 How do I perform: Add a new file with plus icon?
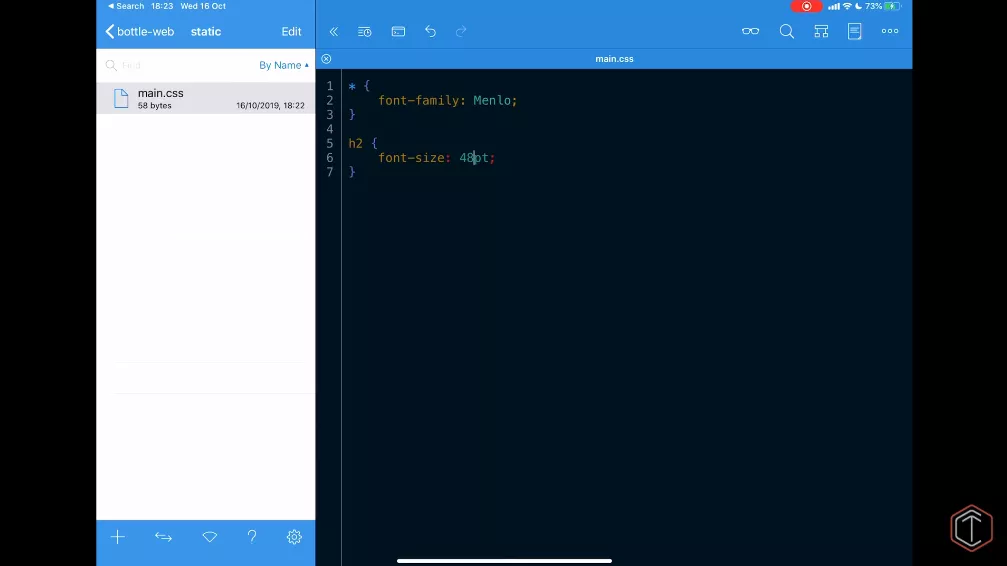[x=118, y=537]
